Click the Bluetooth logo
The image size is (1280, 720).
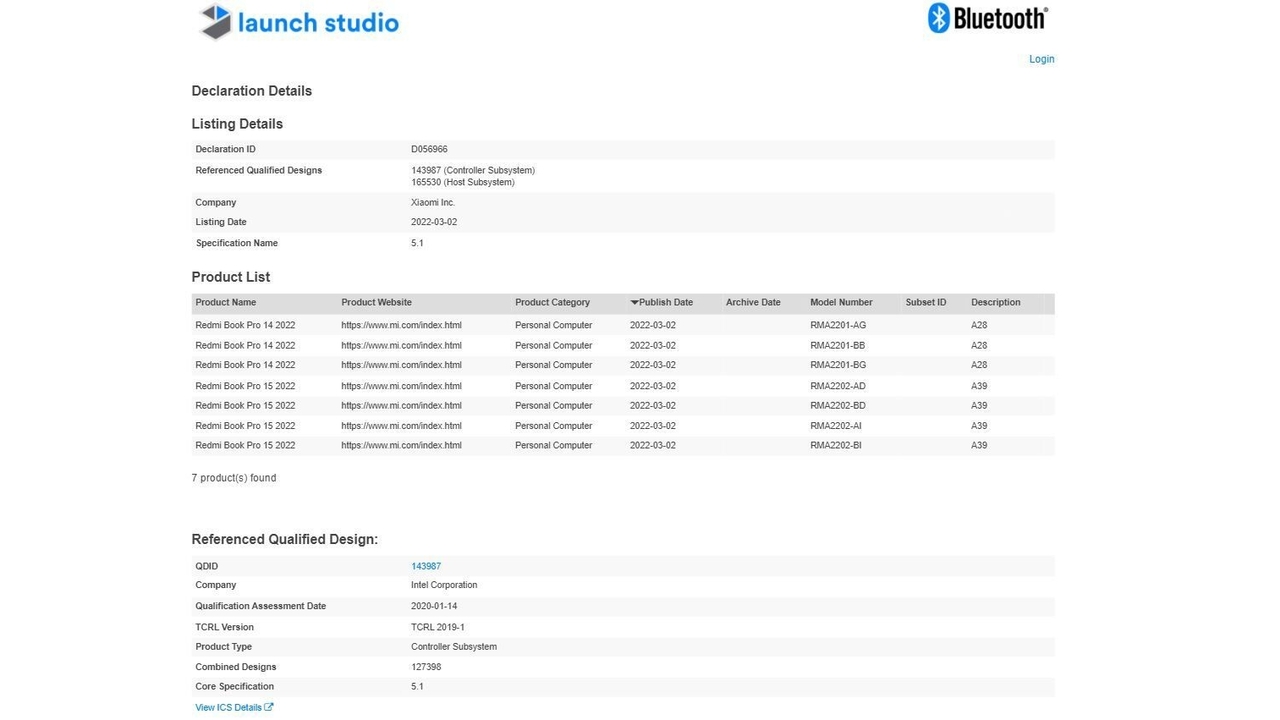(x=988, y=18)
